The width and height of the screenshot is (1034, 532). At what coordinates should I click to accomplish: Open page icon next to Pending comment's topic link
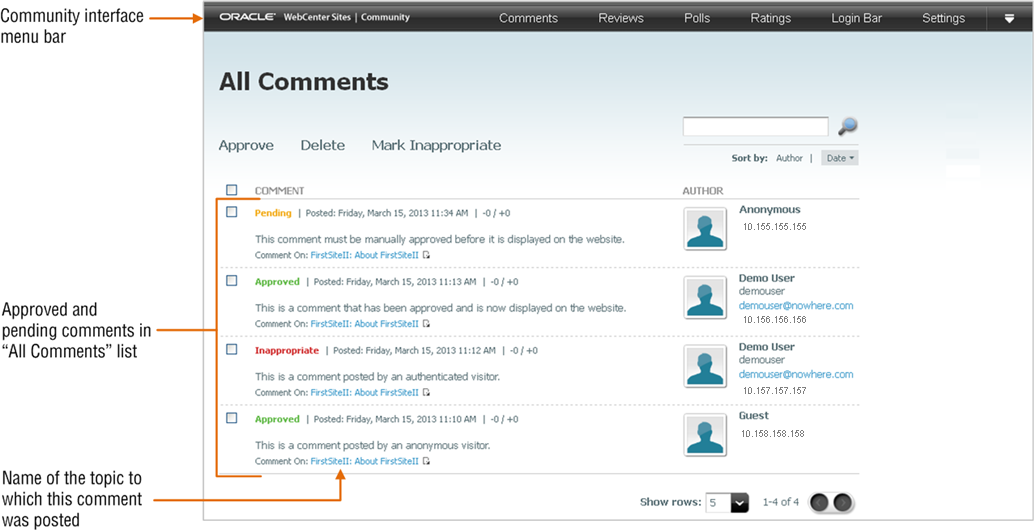427,255
